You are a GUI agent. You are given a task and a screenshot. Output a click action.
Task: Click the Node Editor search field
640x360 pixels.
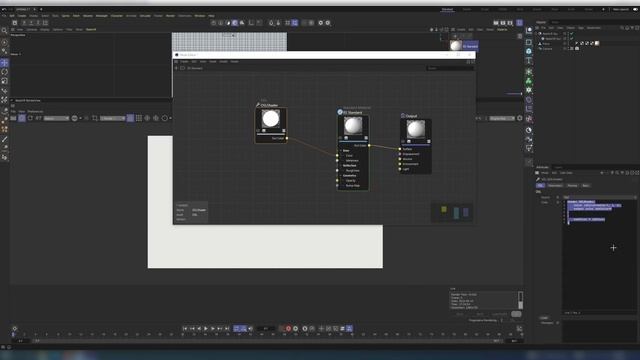(450, 68)
